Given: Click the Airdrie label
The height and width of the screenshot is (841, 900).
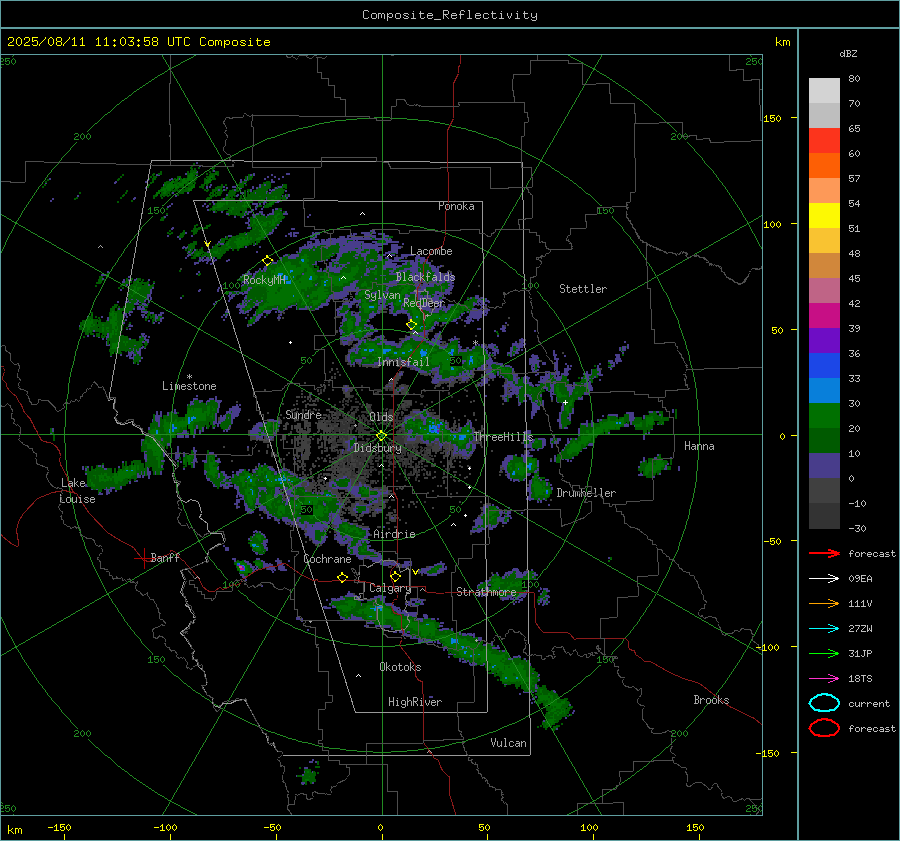Looking at the screenshot, I should (x=394, y=534).
